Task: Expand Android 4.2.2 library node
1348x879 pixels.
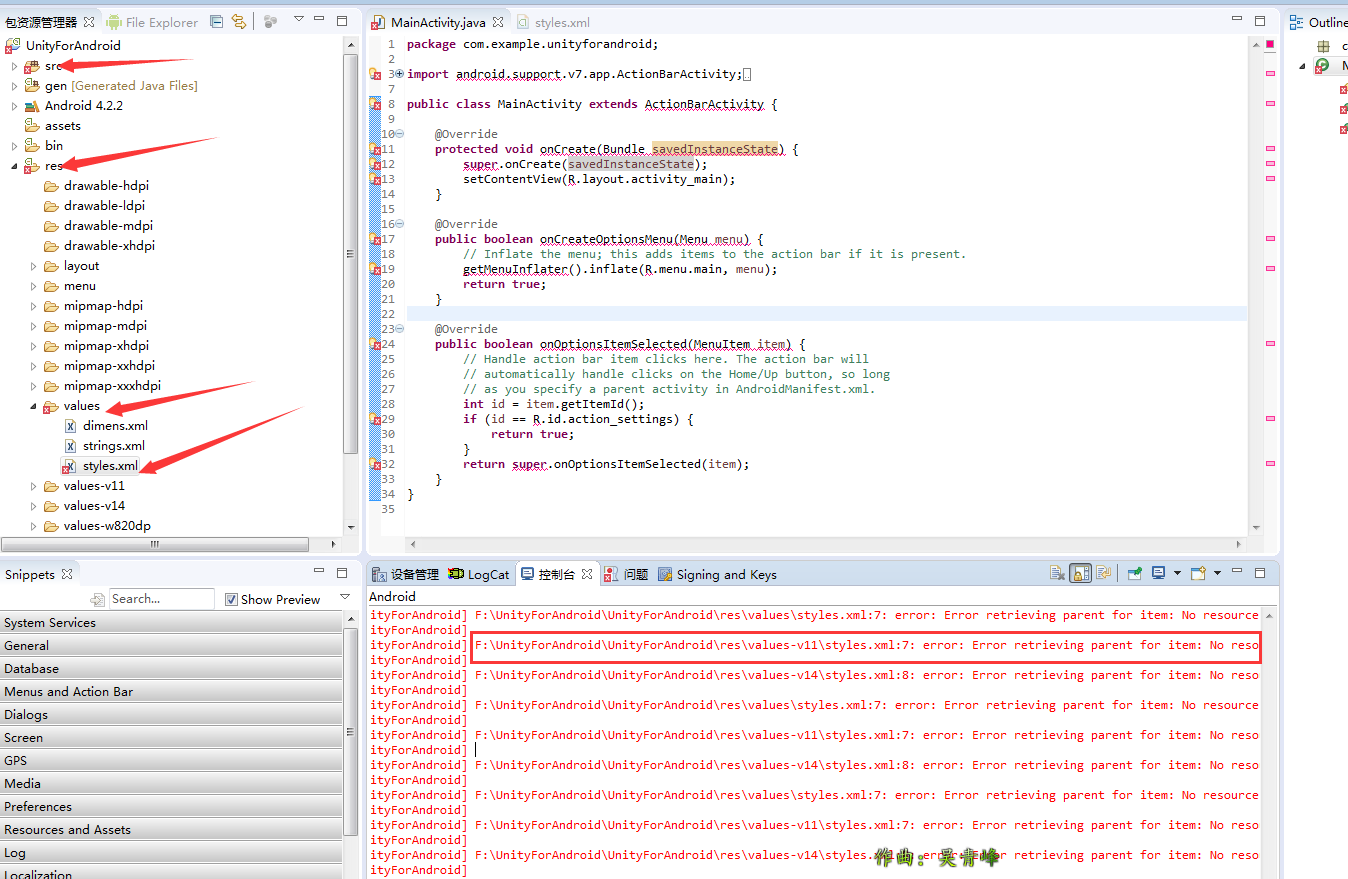Action: click(14, 106)
